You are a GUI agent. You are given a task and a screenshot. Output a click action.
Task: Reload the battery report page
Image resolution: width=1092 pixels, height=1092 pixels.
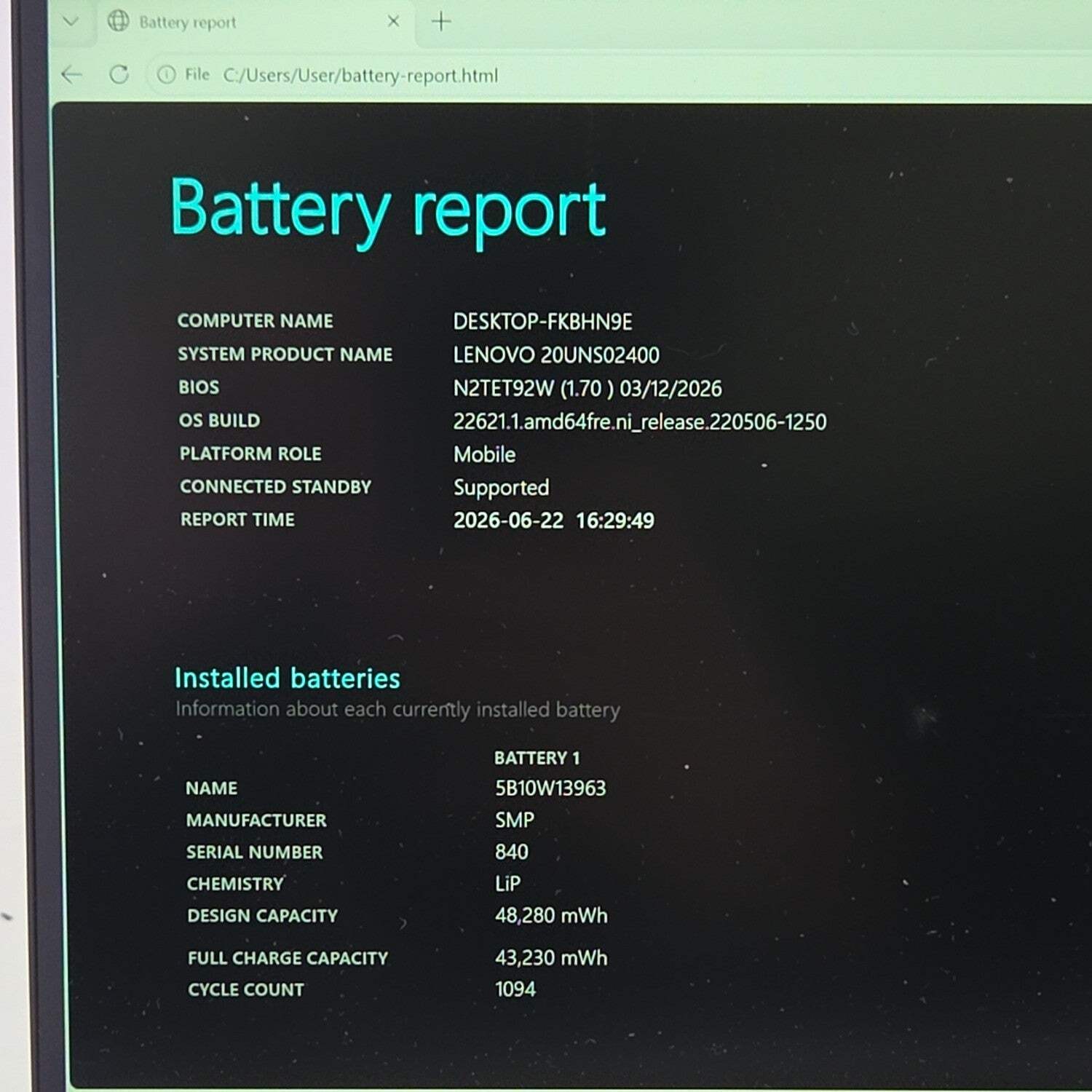[119, 74]
